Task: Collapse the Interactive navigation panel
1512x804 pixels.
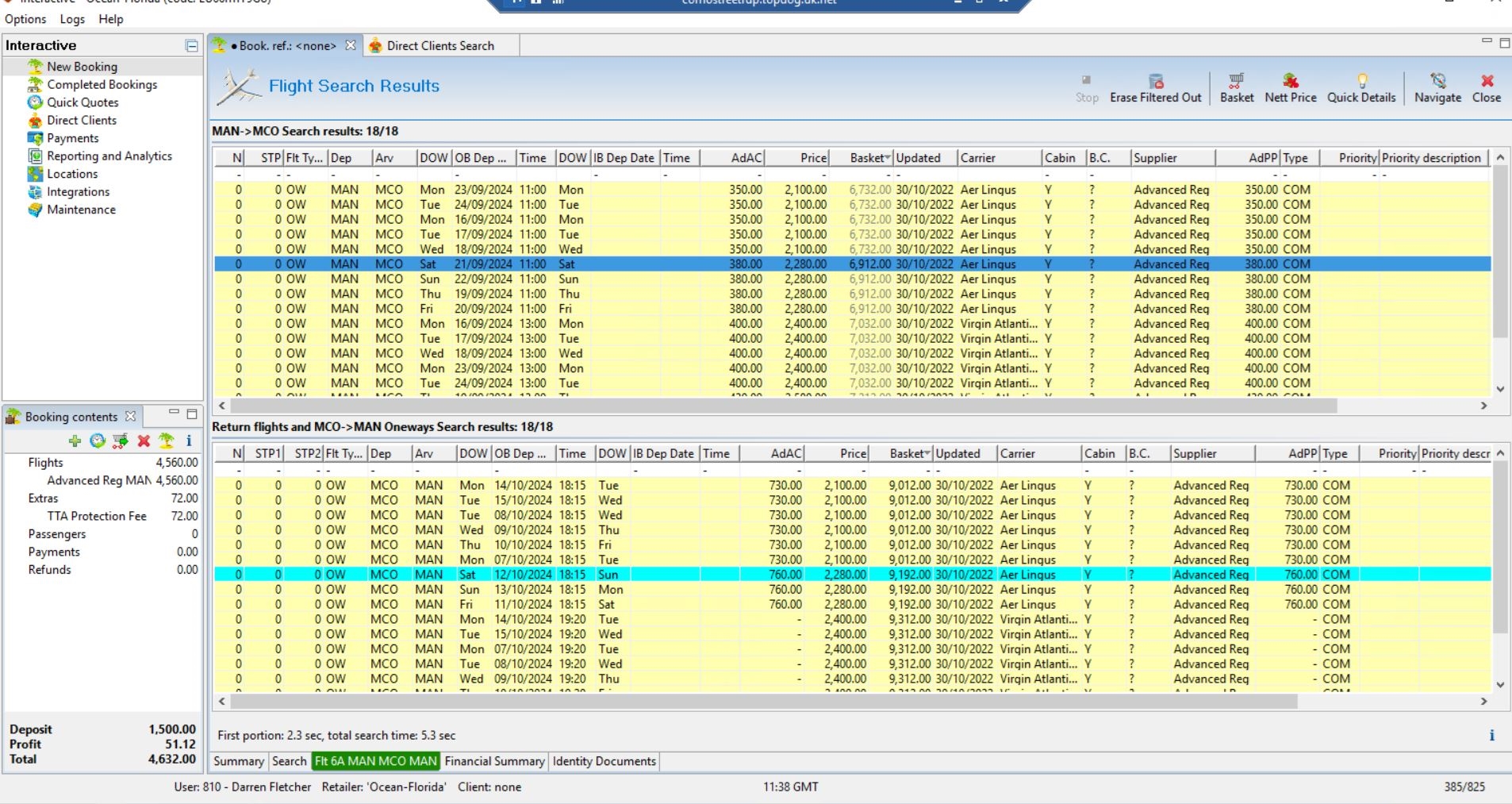Action: [191, 46]
